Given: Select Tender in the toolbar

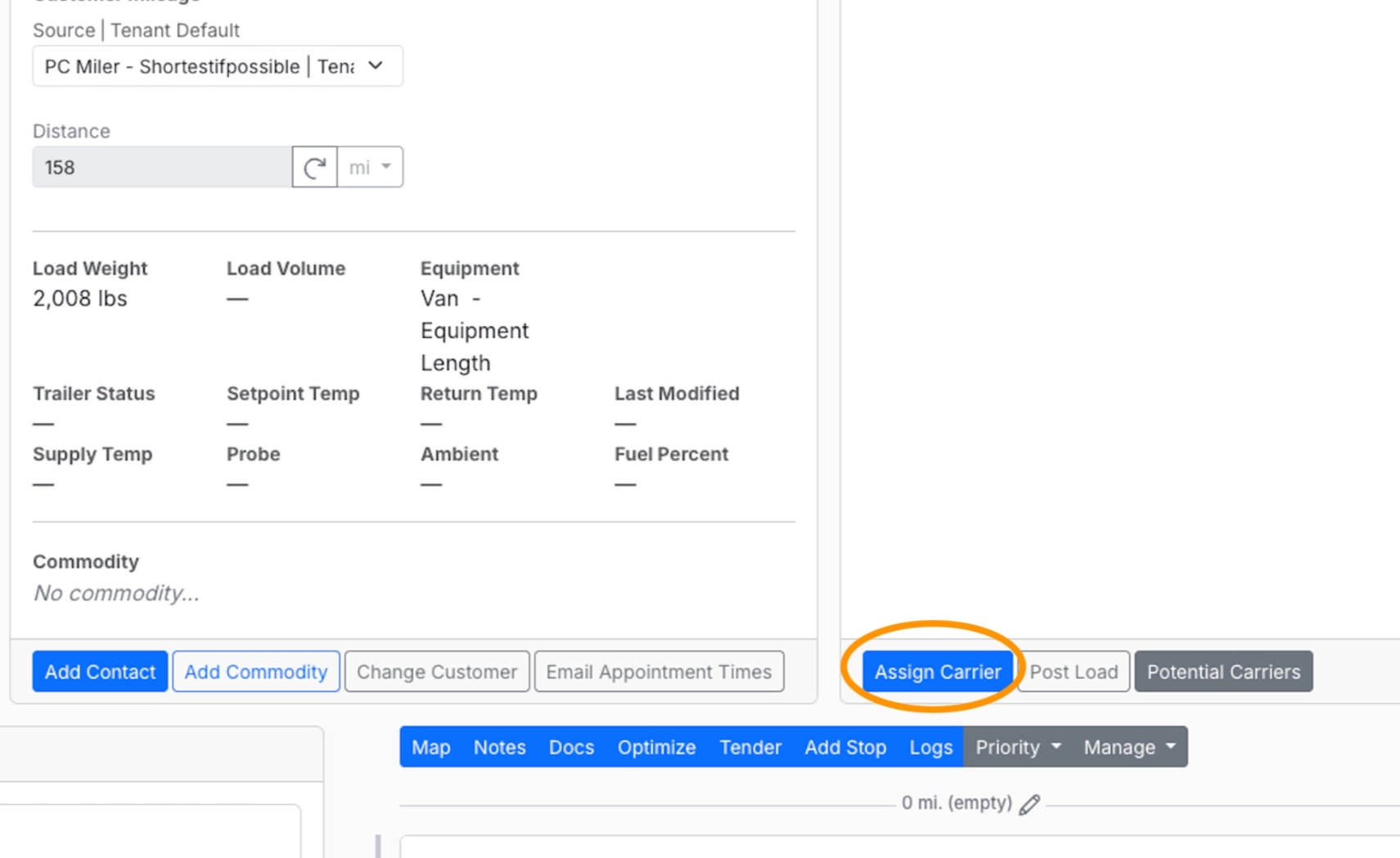Looking at the screenshot, I should click(750, 747).
